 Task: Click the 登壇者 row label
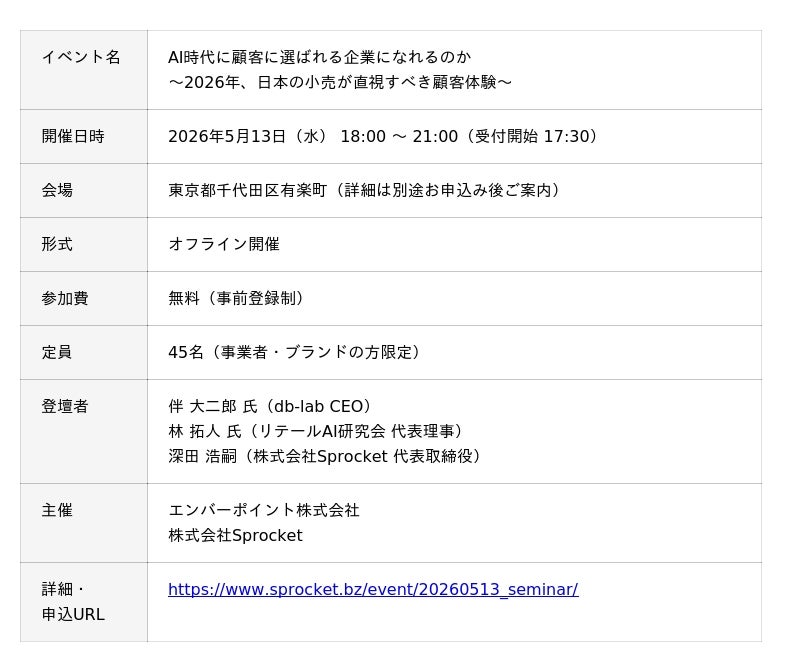(x=65, y=406)
